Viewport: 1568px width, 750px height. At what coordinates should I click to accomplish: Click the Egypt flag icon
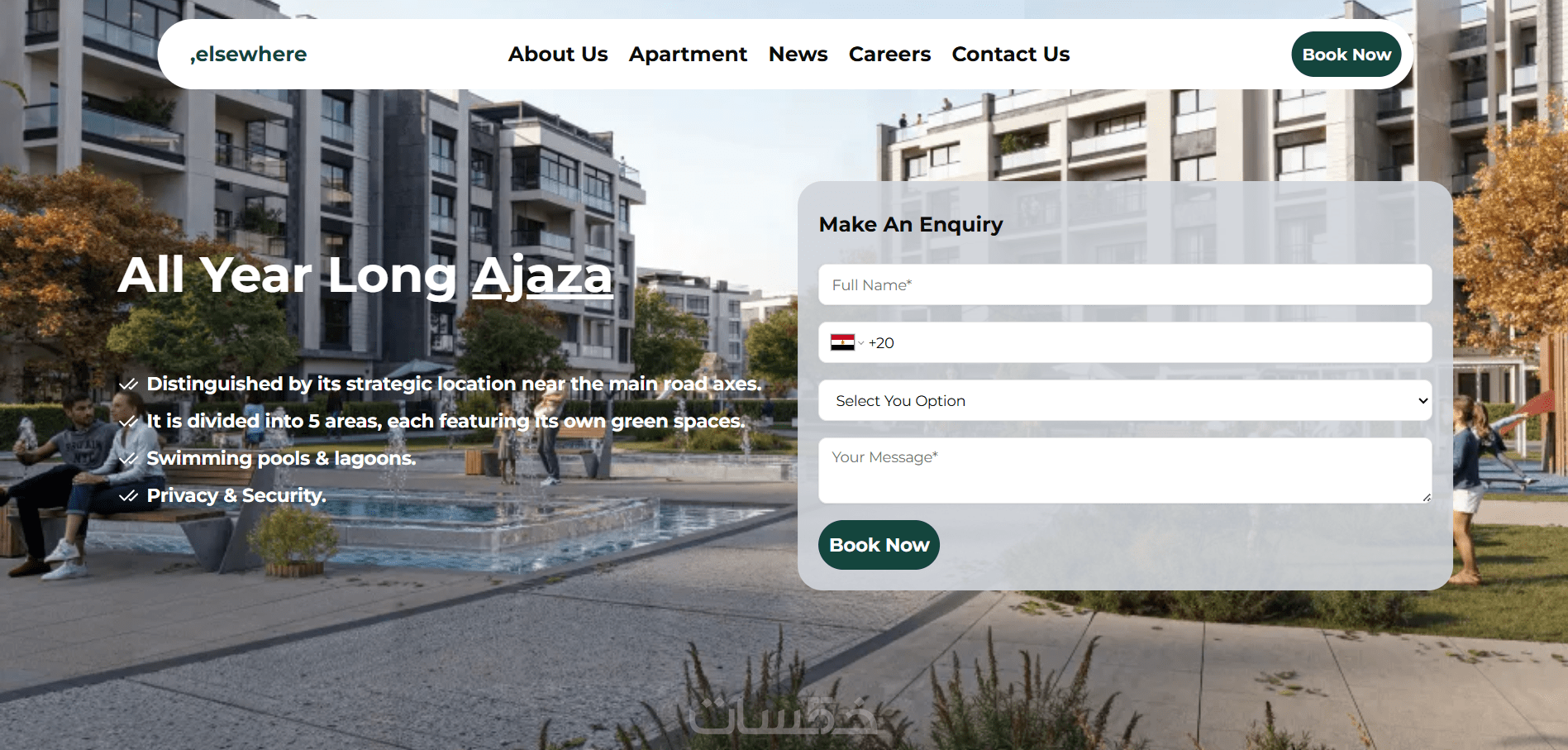(x=842, y=342)
